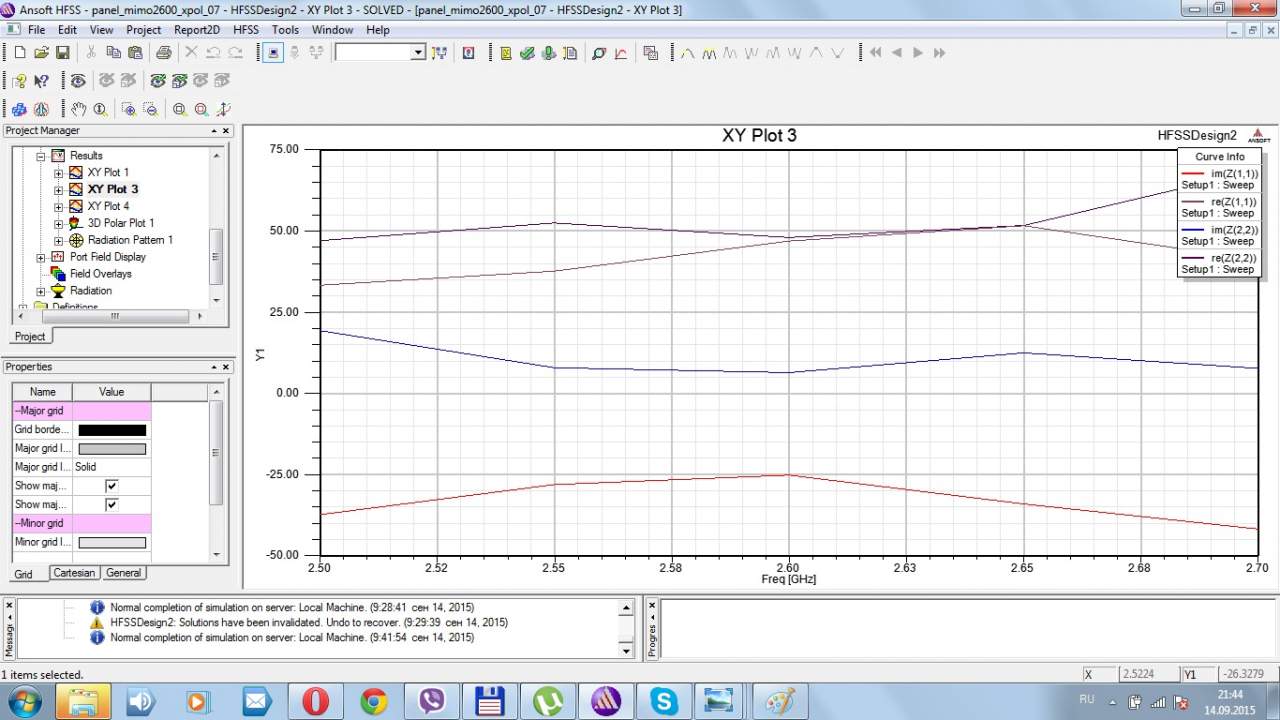Viewport: 1280px width, 720px height.
Task: Collapse the Results tree node
Action: tap(41, 156)
